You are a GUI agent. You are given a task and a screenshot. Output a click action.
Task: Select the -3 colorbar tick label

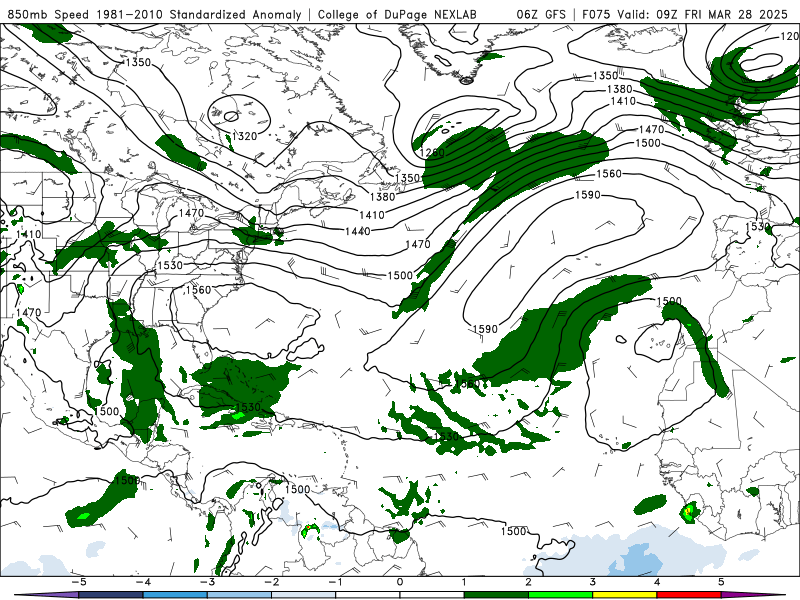(x=207, y=582)
